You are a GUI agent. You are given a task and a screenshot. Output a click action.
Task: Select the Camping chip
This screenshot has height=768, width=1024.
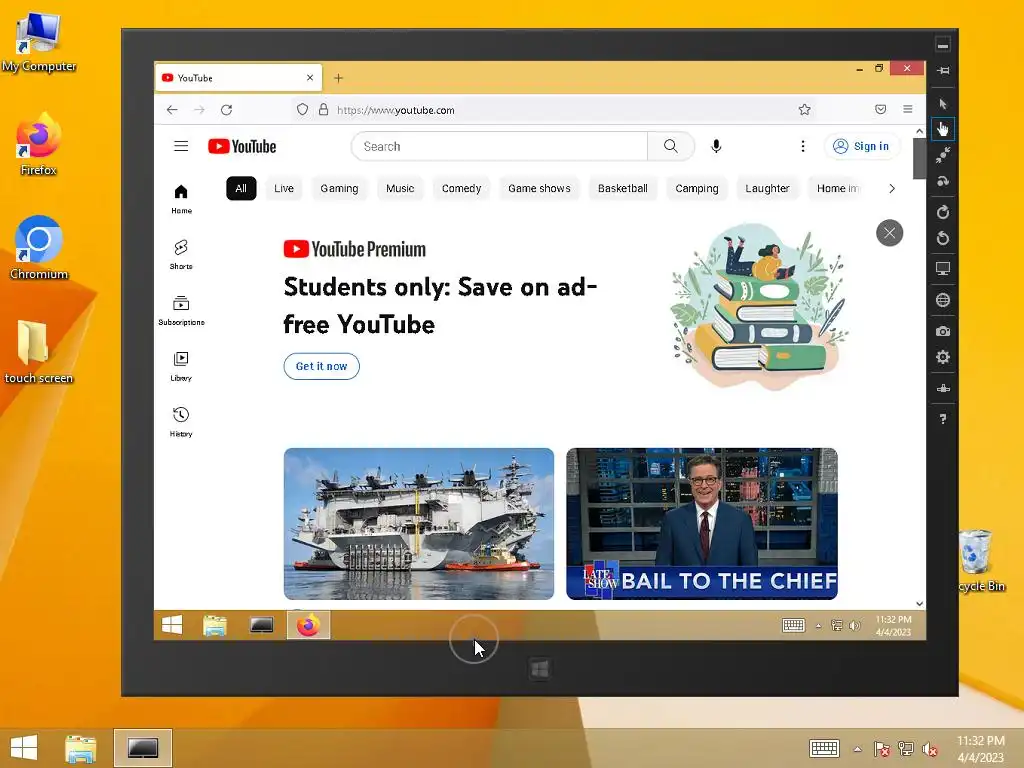[697, 188]
